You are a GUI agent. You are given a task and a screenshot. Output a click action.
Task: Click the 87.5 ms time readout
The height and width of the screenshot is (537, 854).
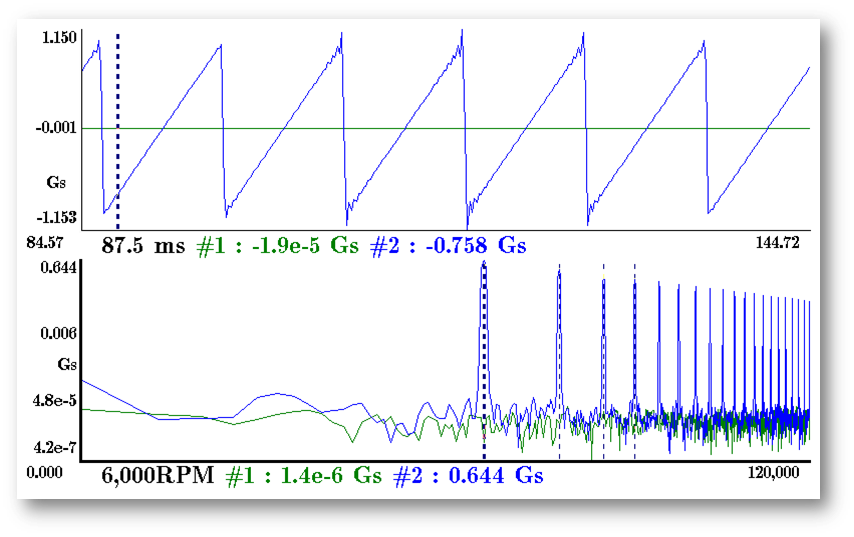(x=143, y=246)
